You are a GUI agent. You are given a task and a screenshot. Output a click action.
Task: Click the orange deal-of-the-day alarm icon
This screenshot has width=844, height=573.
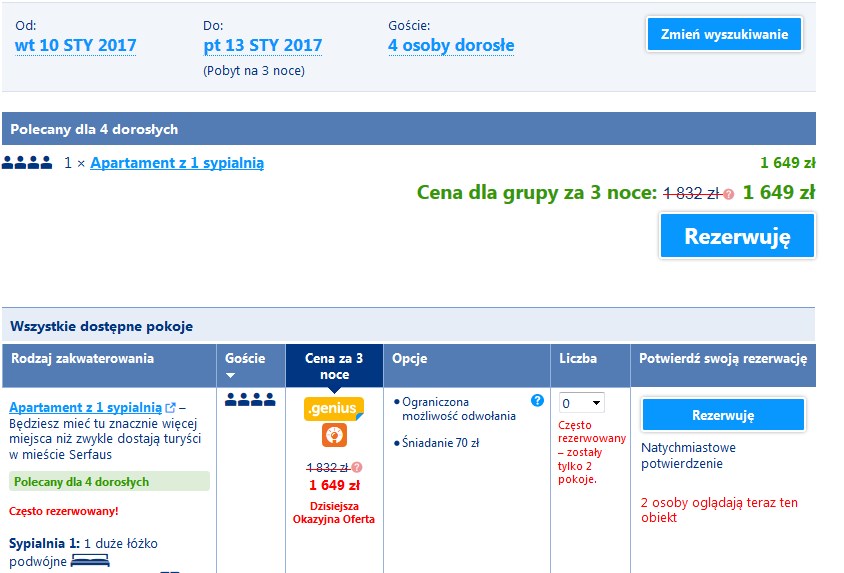(334, 435)
